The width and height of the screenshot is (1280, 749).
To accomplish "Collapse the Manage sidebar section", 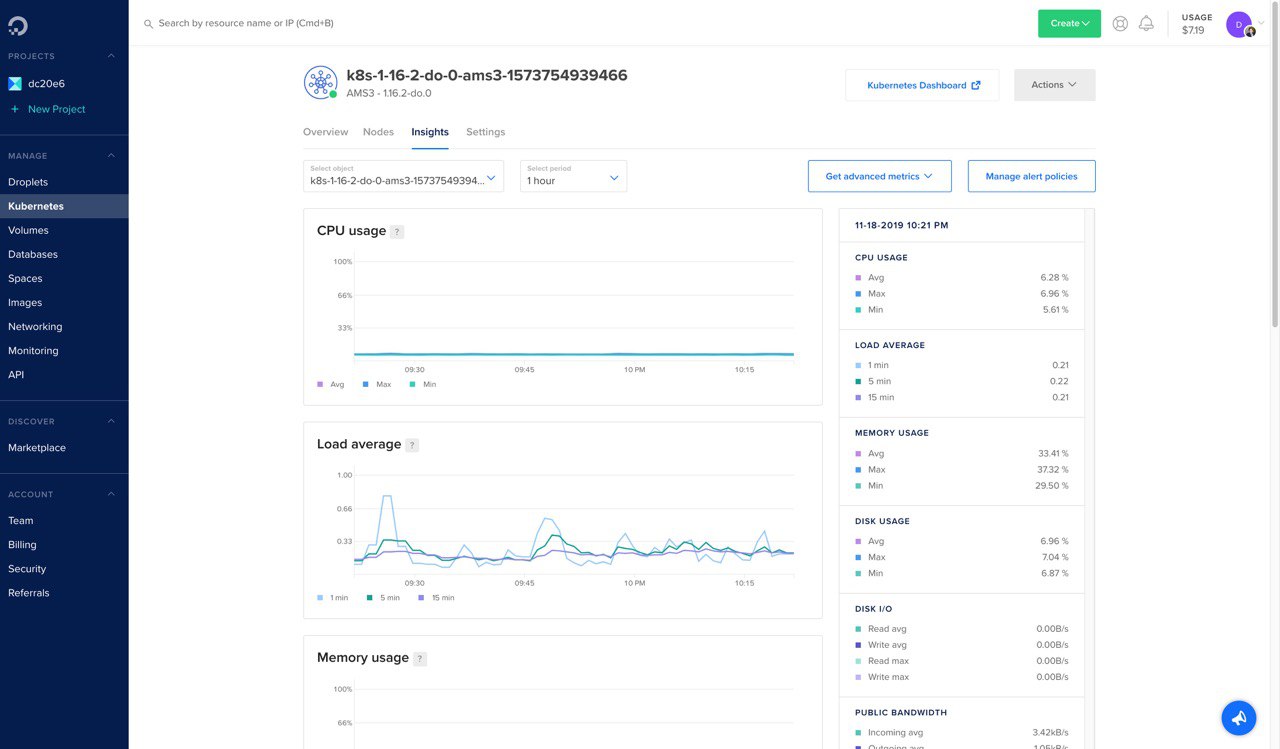I will point(111,156).
